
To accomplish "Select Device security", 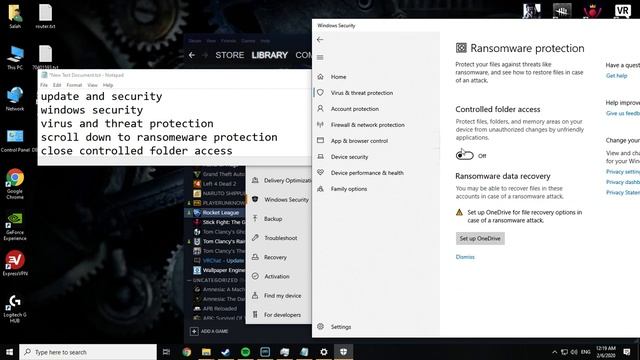I will click(349, 157).
